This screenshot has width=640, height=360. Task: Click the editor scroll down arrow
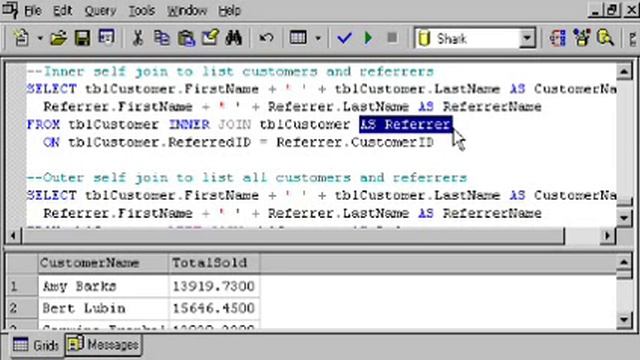pos(624,217)
